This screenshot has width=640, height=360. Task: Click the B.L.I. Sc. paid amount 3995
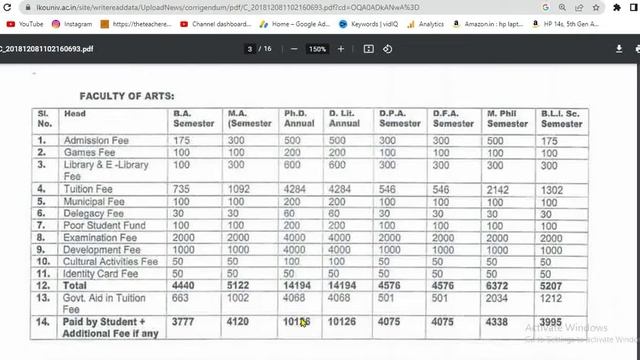click(551, 322)
